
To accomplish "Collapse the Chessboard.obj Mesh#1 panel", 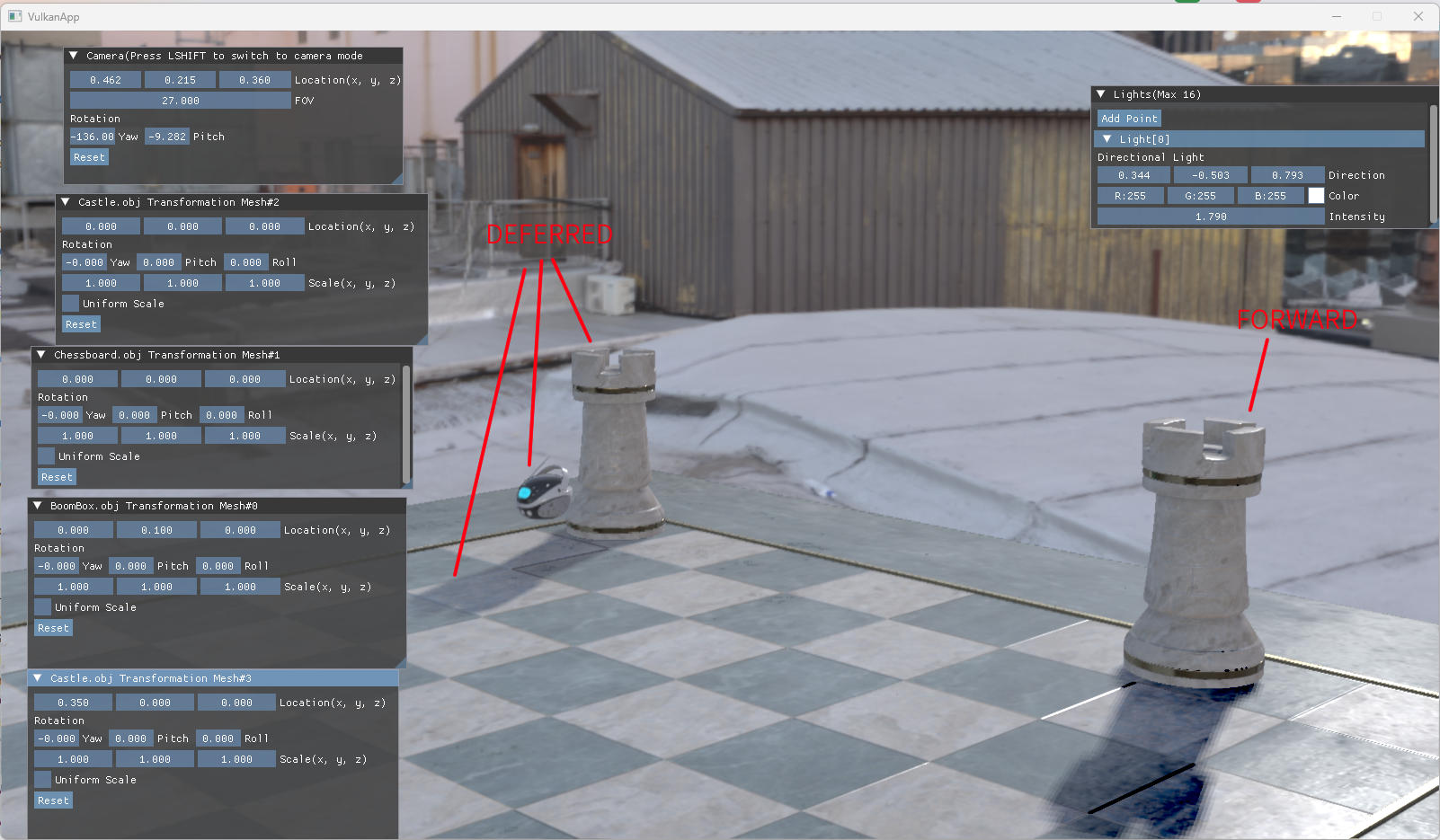I will tap(41, 355).
